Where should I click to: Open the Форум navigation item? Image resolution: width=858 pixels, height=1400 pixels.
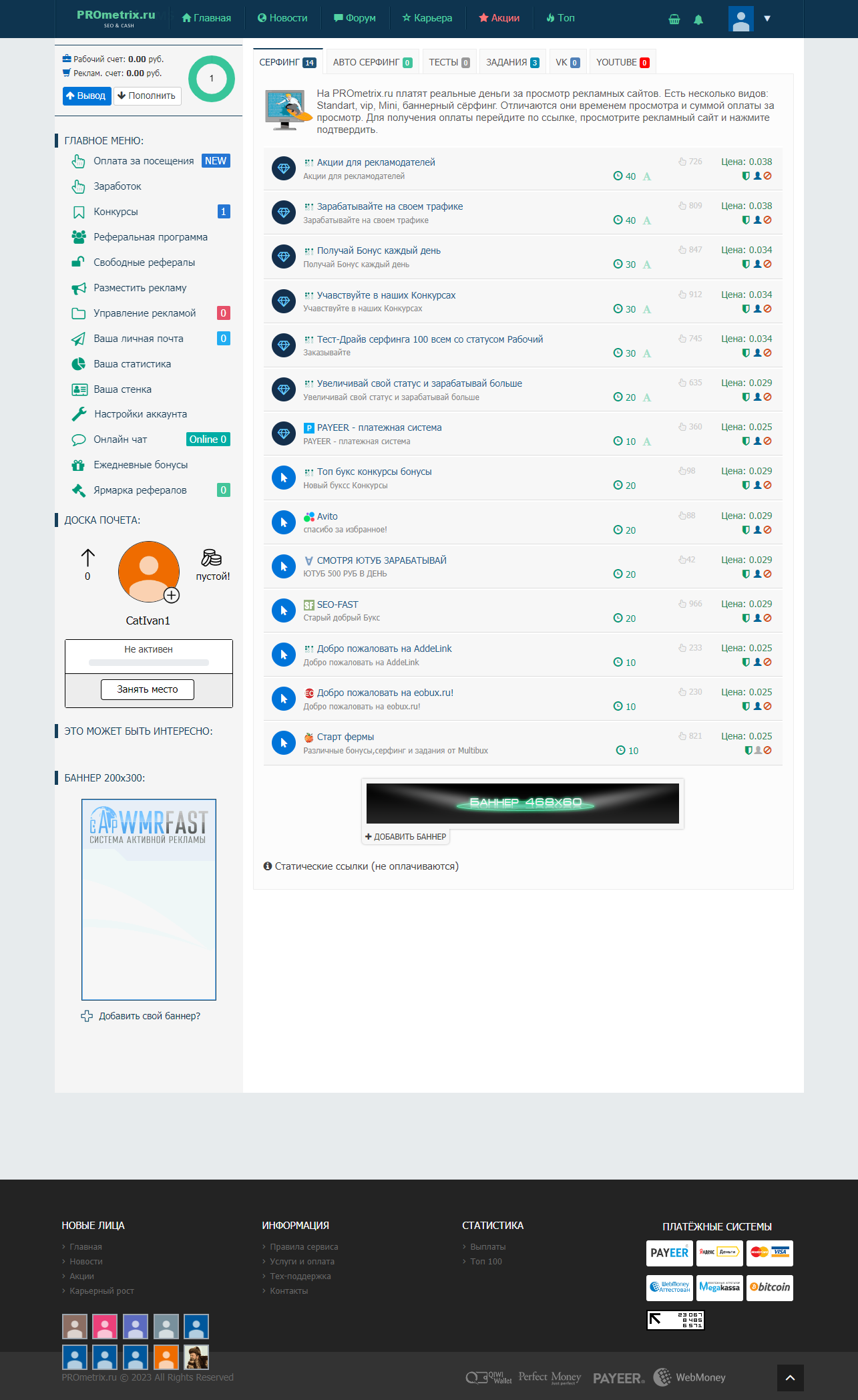(x=355, y=18)
